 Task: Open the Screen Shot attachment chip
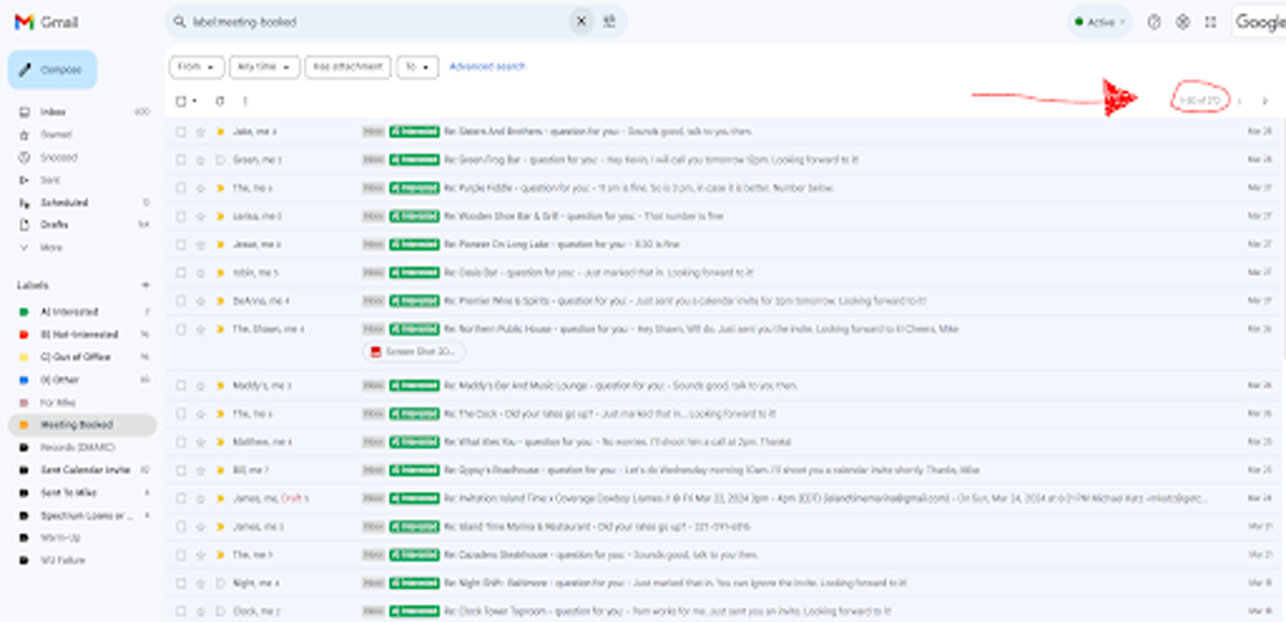pos(414,351)
